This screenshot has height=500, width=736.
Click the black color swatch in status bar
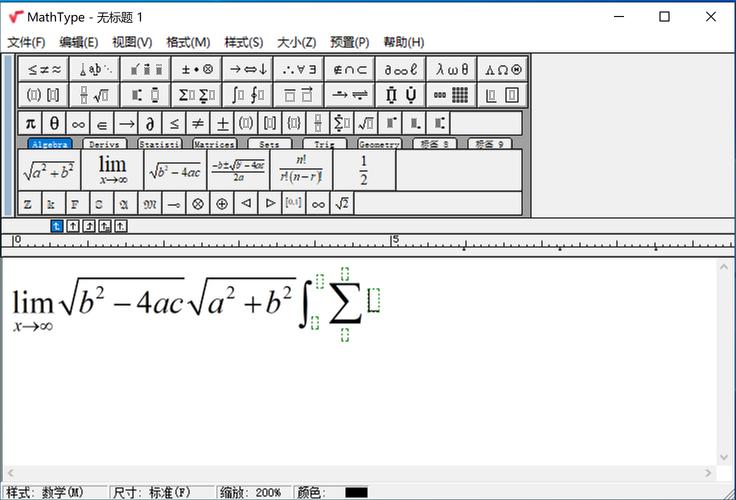pyautogui.click(x=356, y=492)
